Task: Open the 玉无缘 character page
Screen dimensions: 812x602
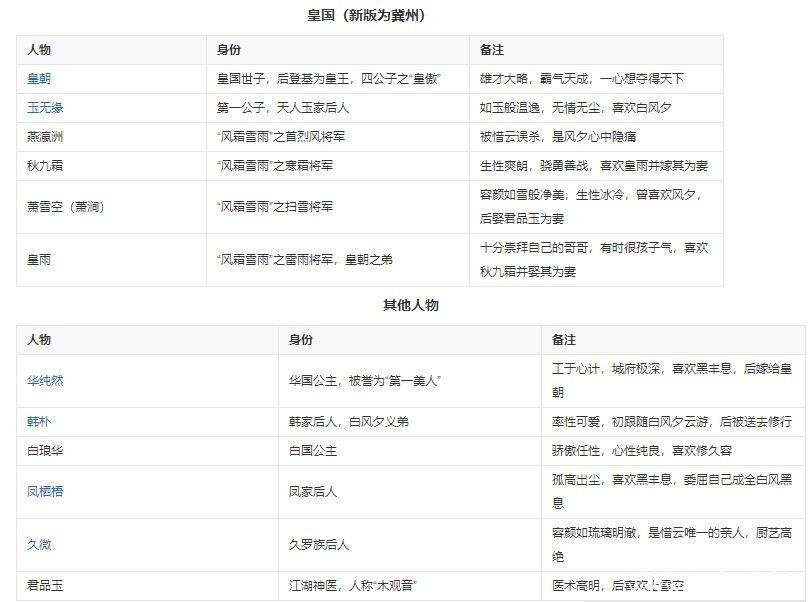Action: pyautogui.click(x=40, y=107)
